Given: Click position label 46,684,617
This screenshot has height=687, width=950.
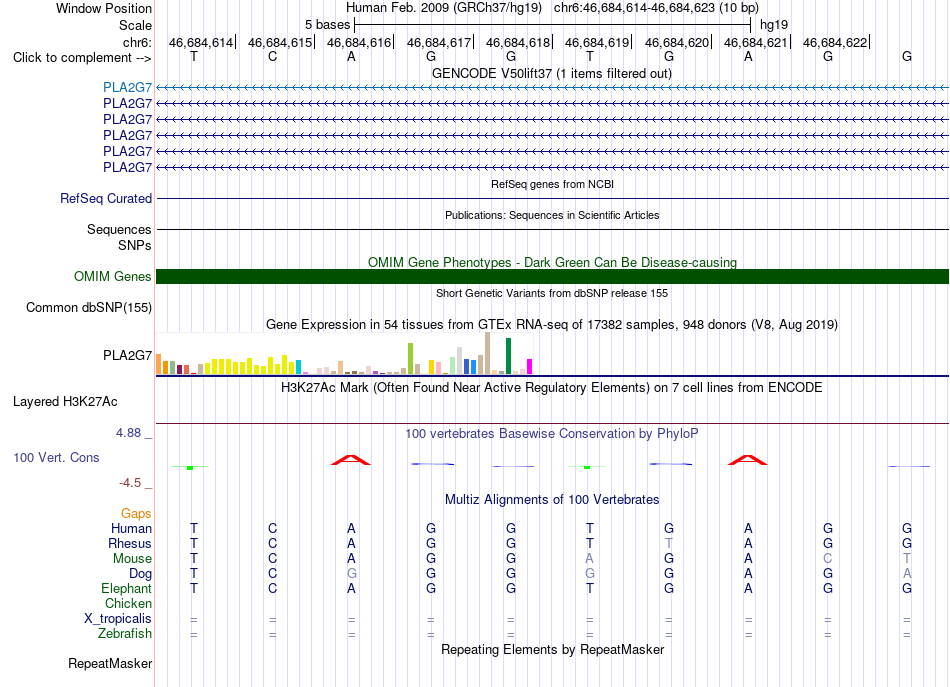Looking at the screenshot, I should point(439,42).
